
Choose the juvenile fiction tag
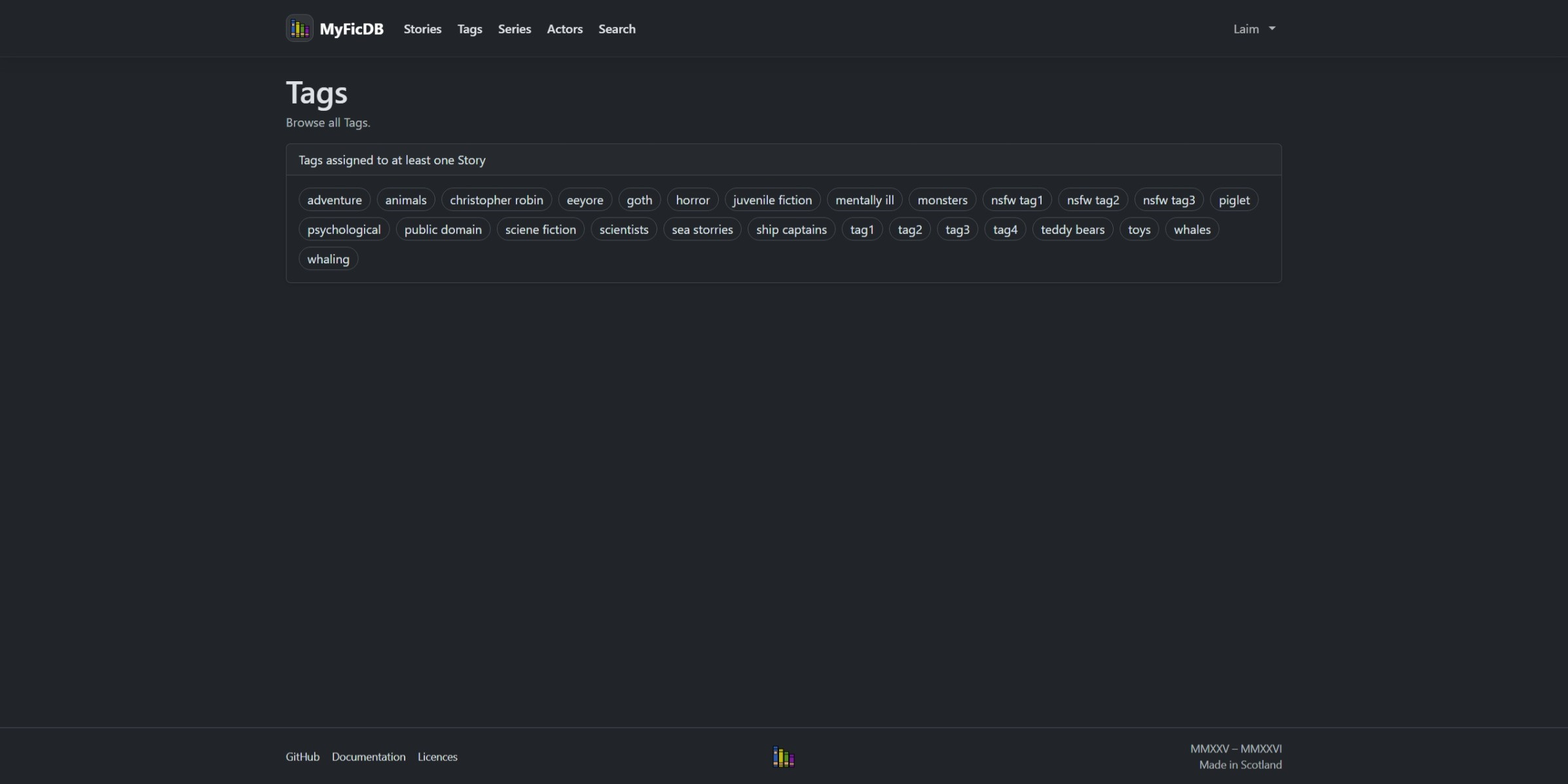[772, 200]
